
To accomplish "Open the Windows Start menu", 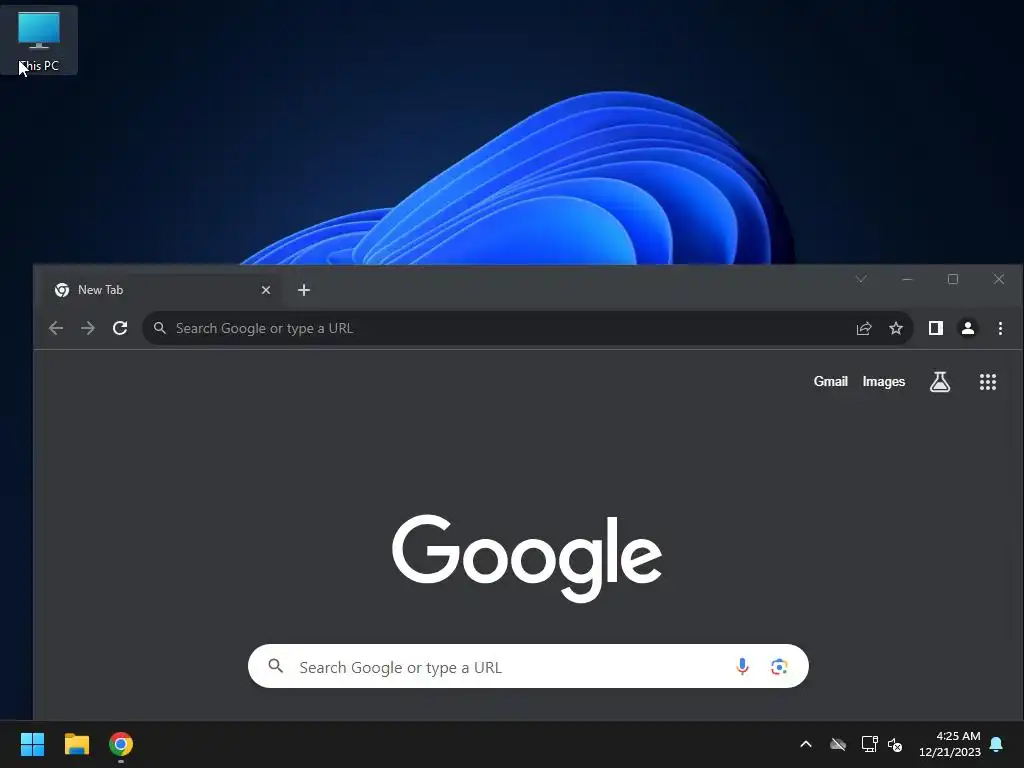I will click(x=32, y=744).
